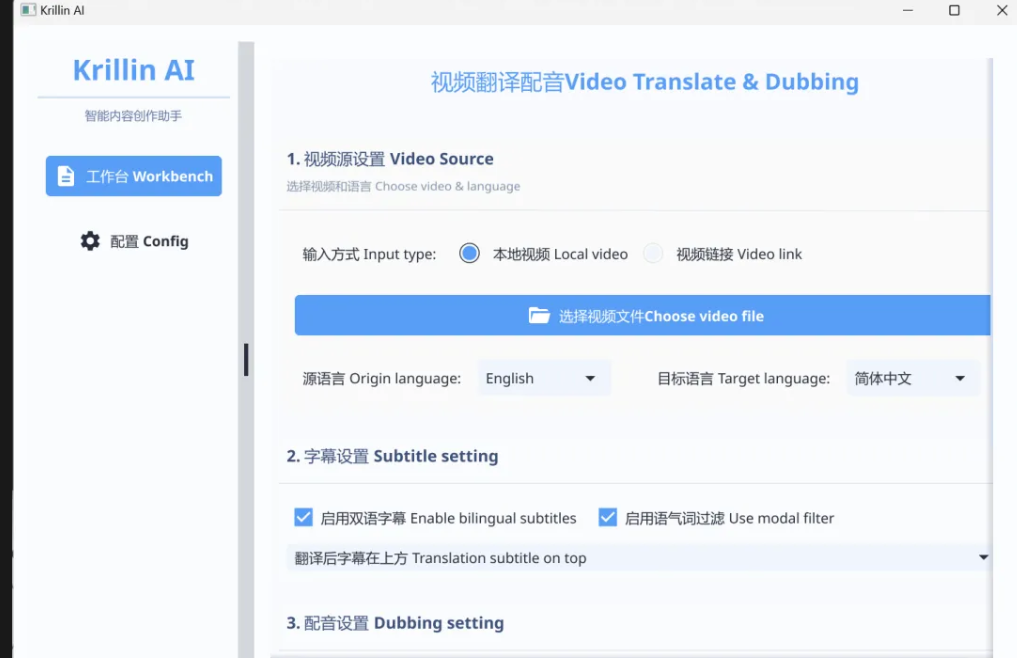Expand Translation subtitle on top dropdown
The image size is (1017, 658).
pyautogui.click(x=639, y=557)
